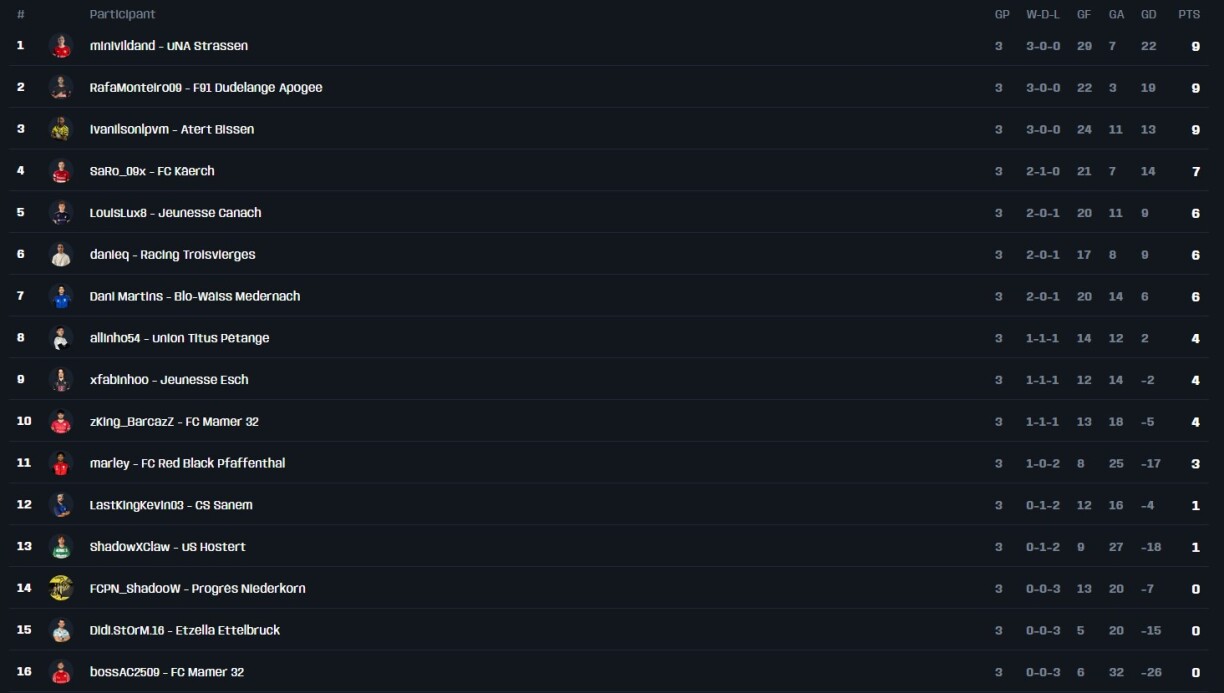1224x693 pixels.
Task: Click SaRo_09x's avatar icon
Action: (x=61, y=171)
